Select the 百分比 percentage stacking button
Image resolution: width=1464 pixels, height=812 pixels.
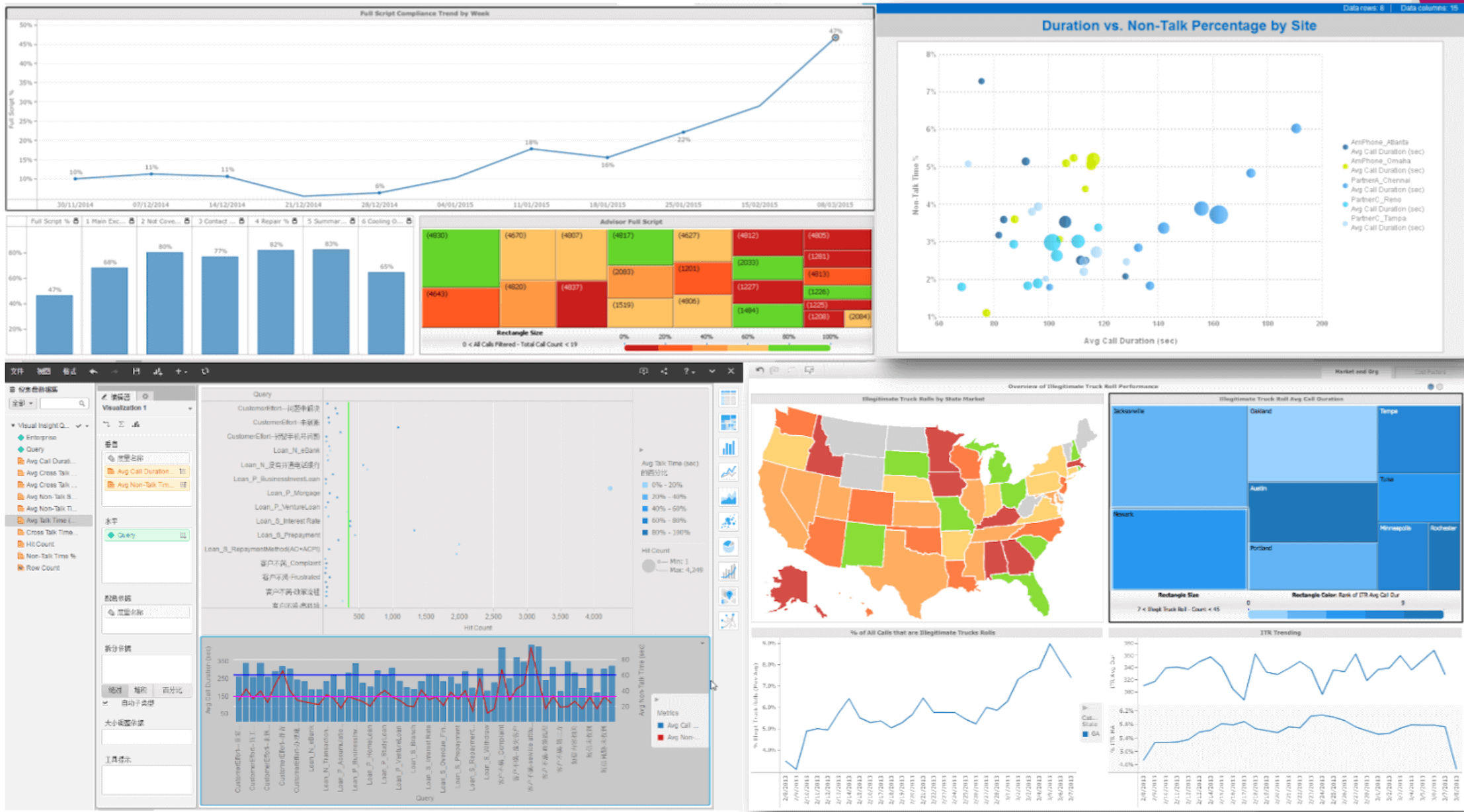tap(172, 690)
